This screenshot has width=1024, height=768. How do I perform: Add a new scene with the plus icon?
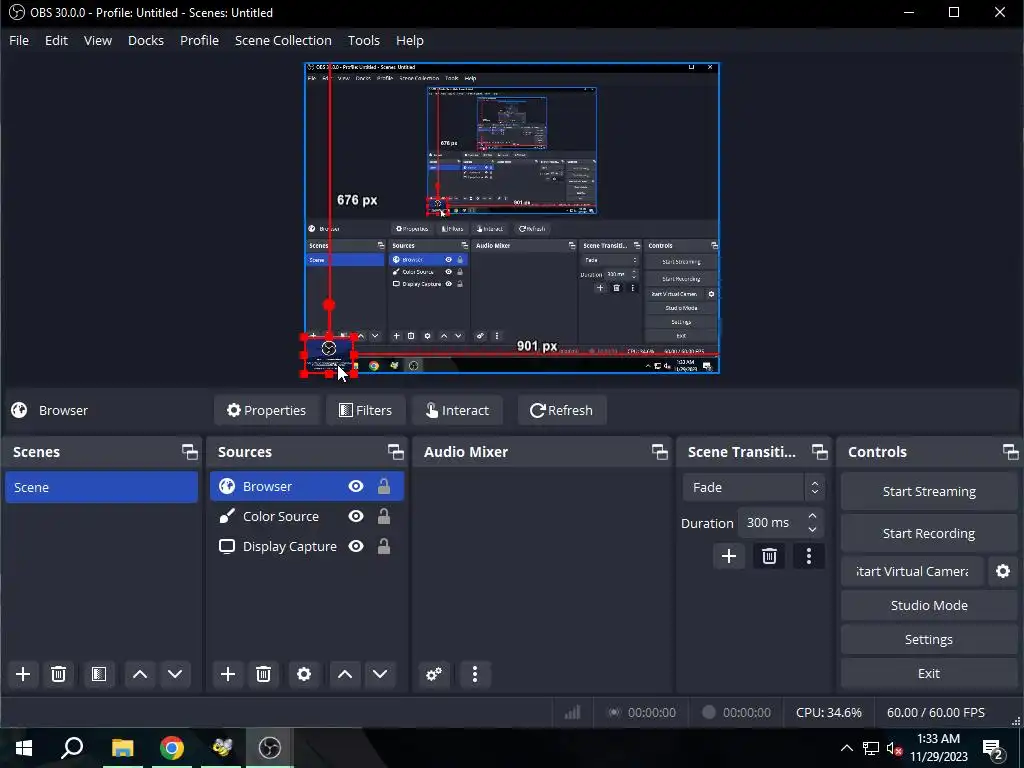point(23,674)
